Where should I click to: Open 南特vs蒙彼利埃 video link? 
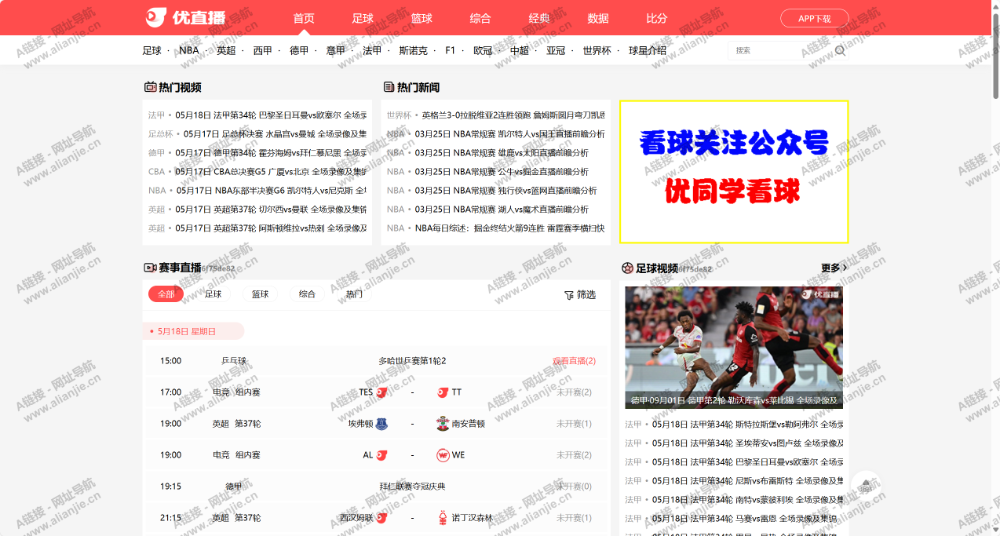[x=747, y=500]
